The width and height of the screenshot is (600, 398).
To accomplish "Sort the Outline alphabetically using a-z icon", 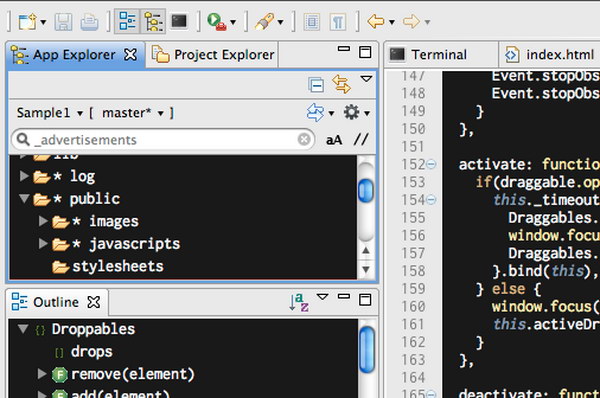I will coord(299,302).
